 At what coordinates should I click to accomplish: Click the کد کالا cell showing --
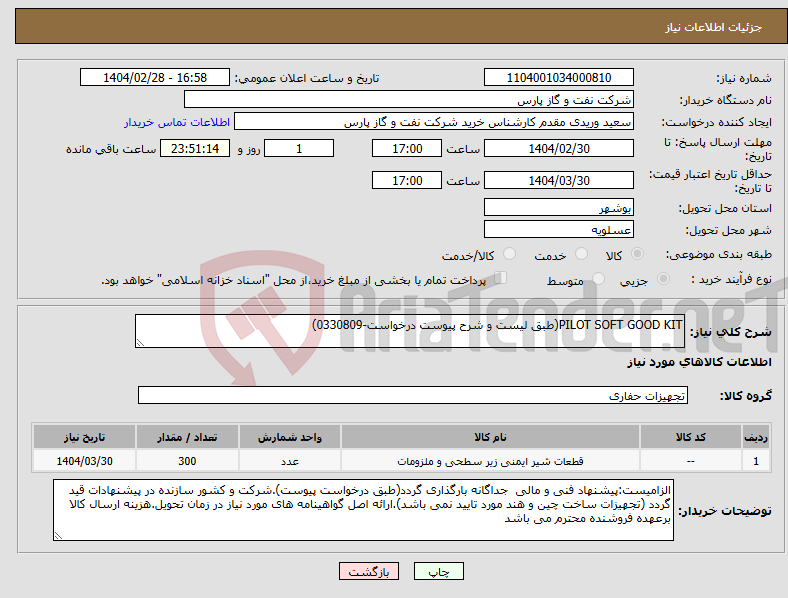click(691, 461)
